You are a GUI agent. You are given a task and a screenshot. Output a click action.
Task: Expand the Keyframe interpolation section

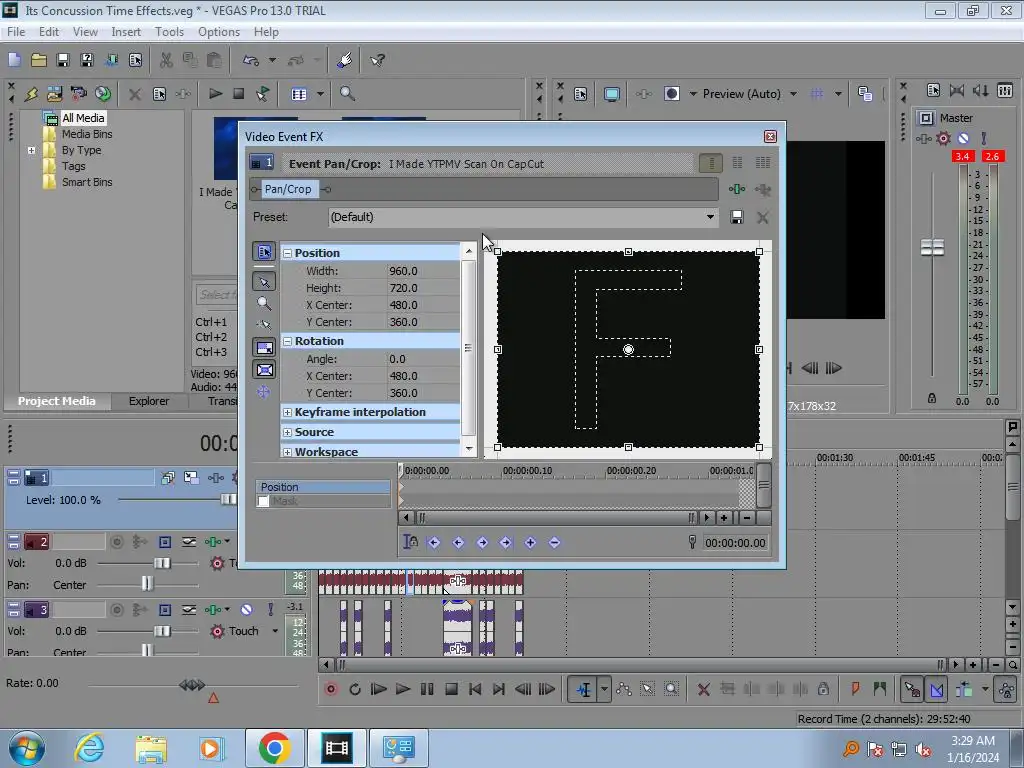point(287,412)
